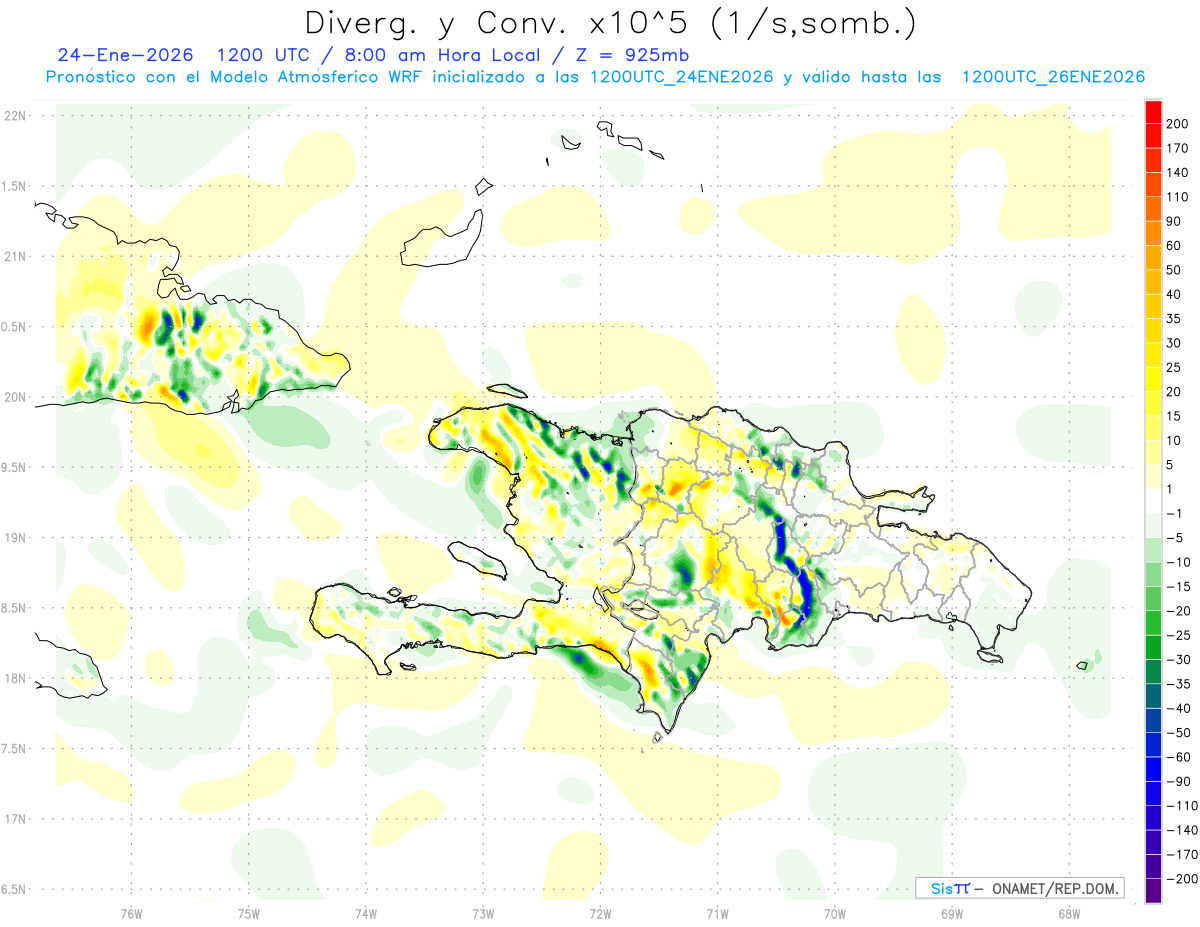Image resolution: width=1200 pixels, height=927 pixels.
Task: Click the "73W" longitude axis label
Action: (483, 914)
